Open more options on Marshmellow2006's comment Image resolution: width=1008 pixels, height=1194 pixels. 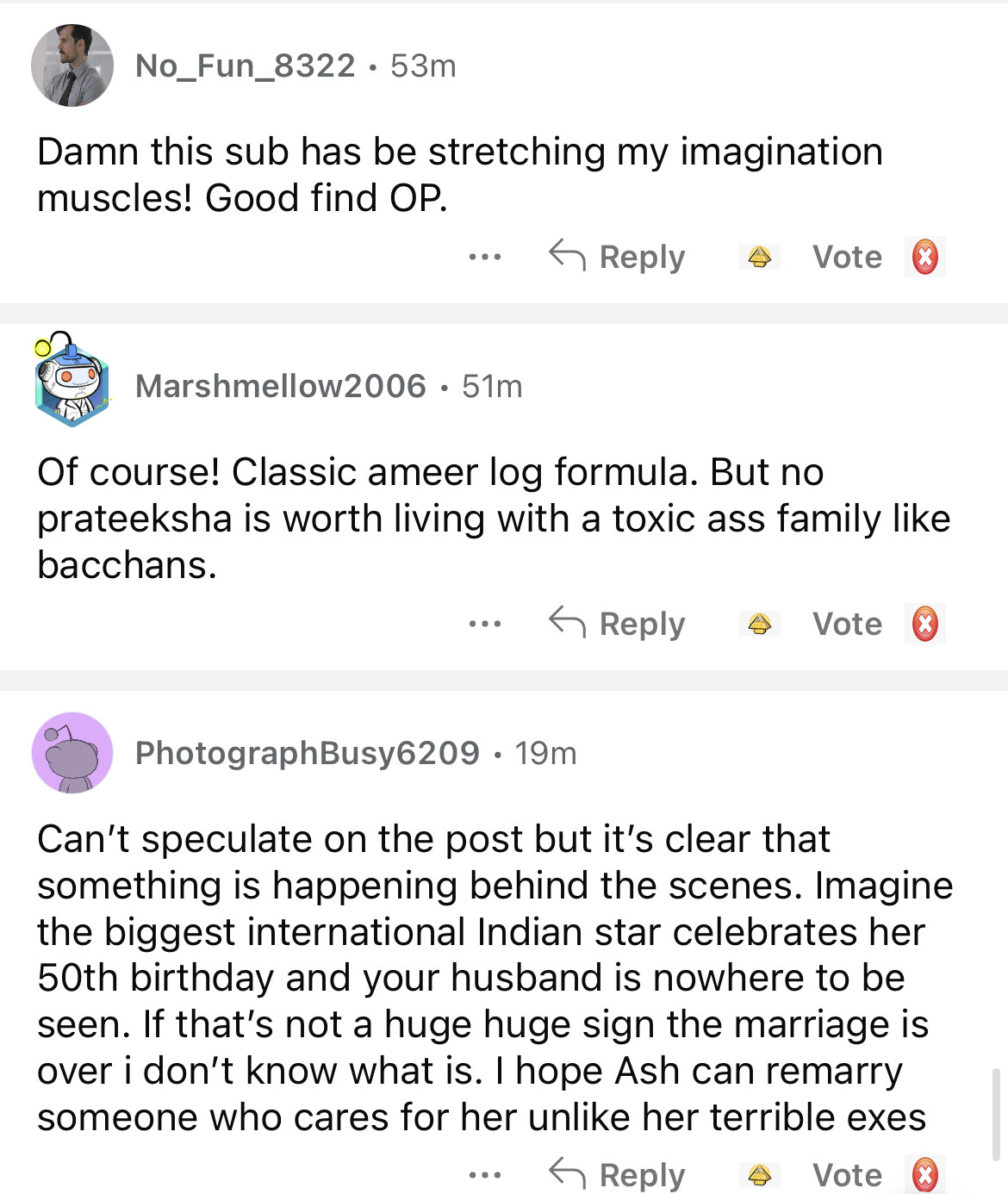[x=485, y=624]
